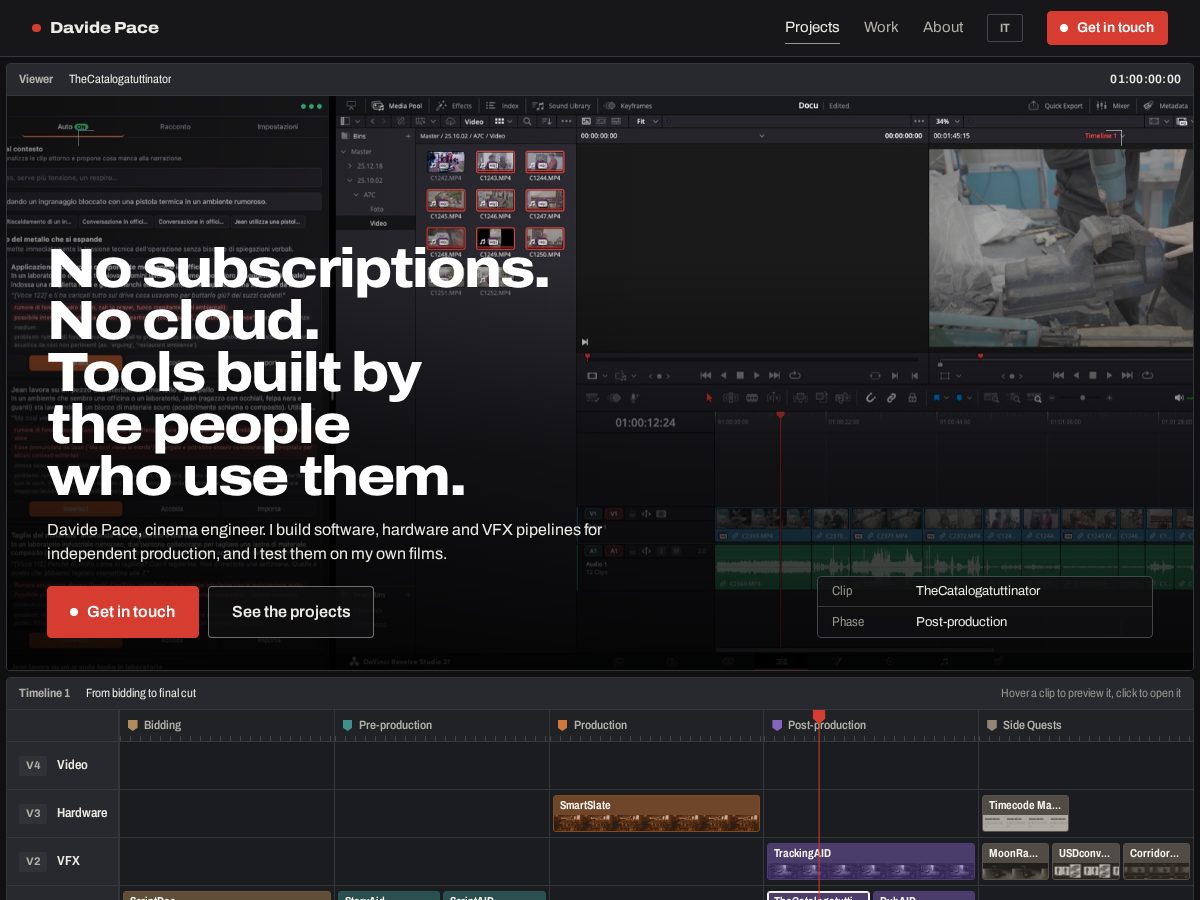The image size is (1200, 900).
Task: Open the TrackingAID clip on the VFX track
Action: 871,861
